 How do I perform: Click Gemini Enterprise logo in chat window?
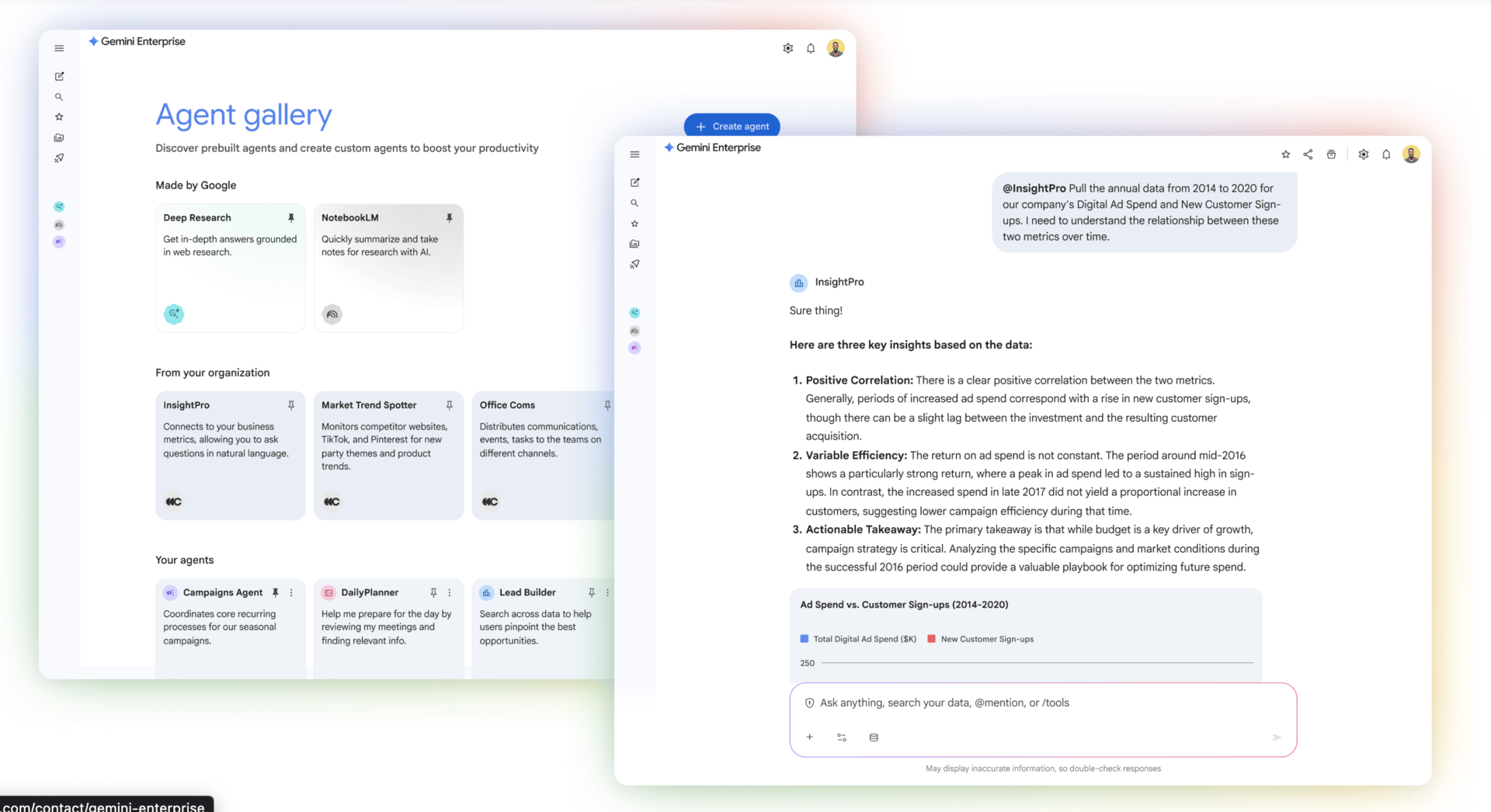(x=713, y=147)
